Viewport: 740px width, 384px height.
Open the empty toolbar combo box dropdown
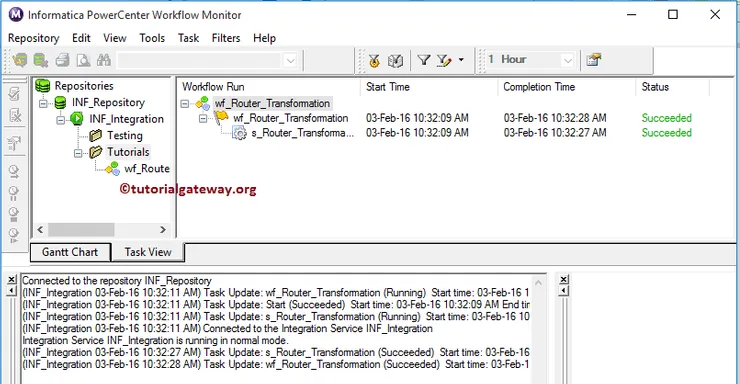click(x=291, y=60)
